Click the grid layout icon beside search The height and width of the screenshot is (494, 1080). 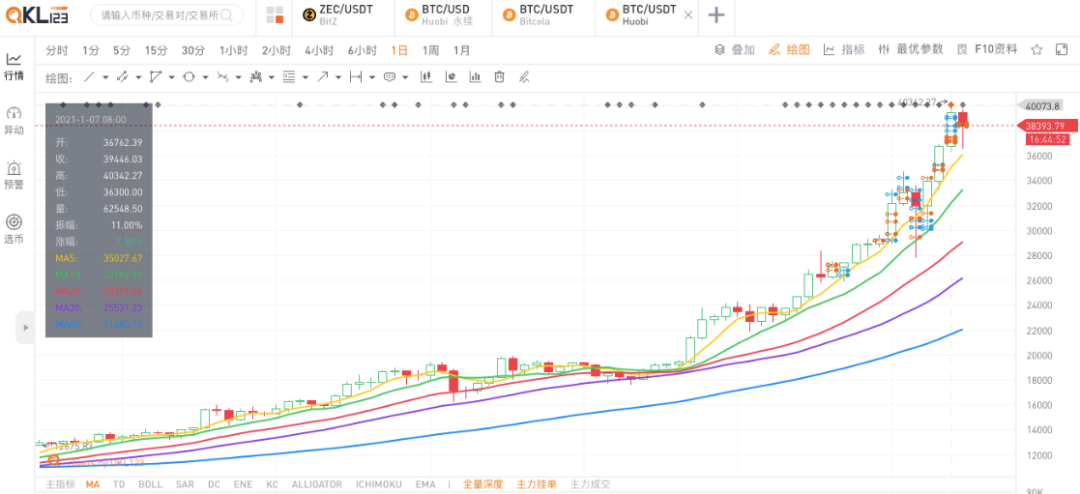[274, 15]
